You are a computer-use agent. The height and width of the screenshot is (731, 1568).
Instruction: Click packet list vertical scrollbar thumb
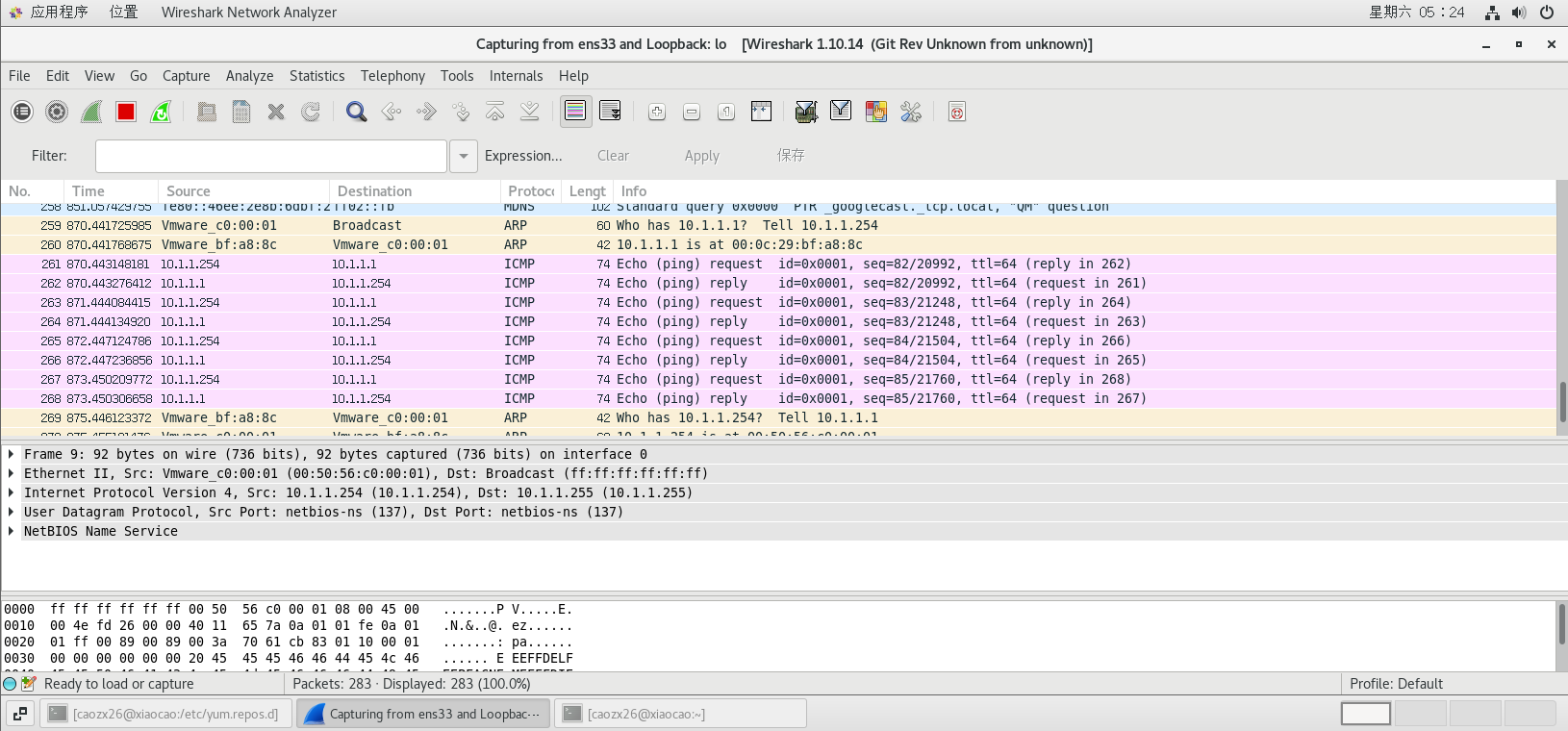click(x=1562, y=401)
